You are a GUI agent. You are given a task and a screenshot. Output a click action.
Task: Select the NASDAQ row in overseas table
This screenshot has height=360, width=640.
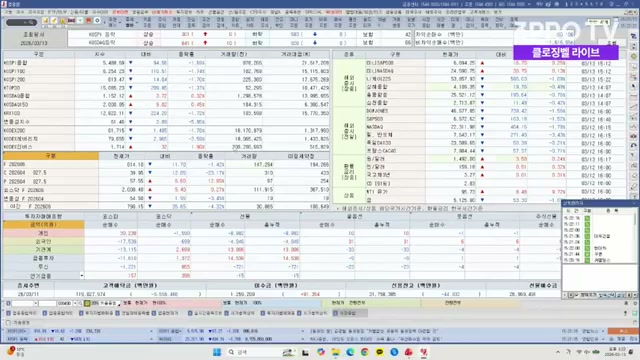click(496, 127)
